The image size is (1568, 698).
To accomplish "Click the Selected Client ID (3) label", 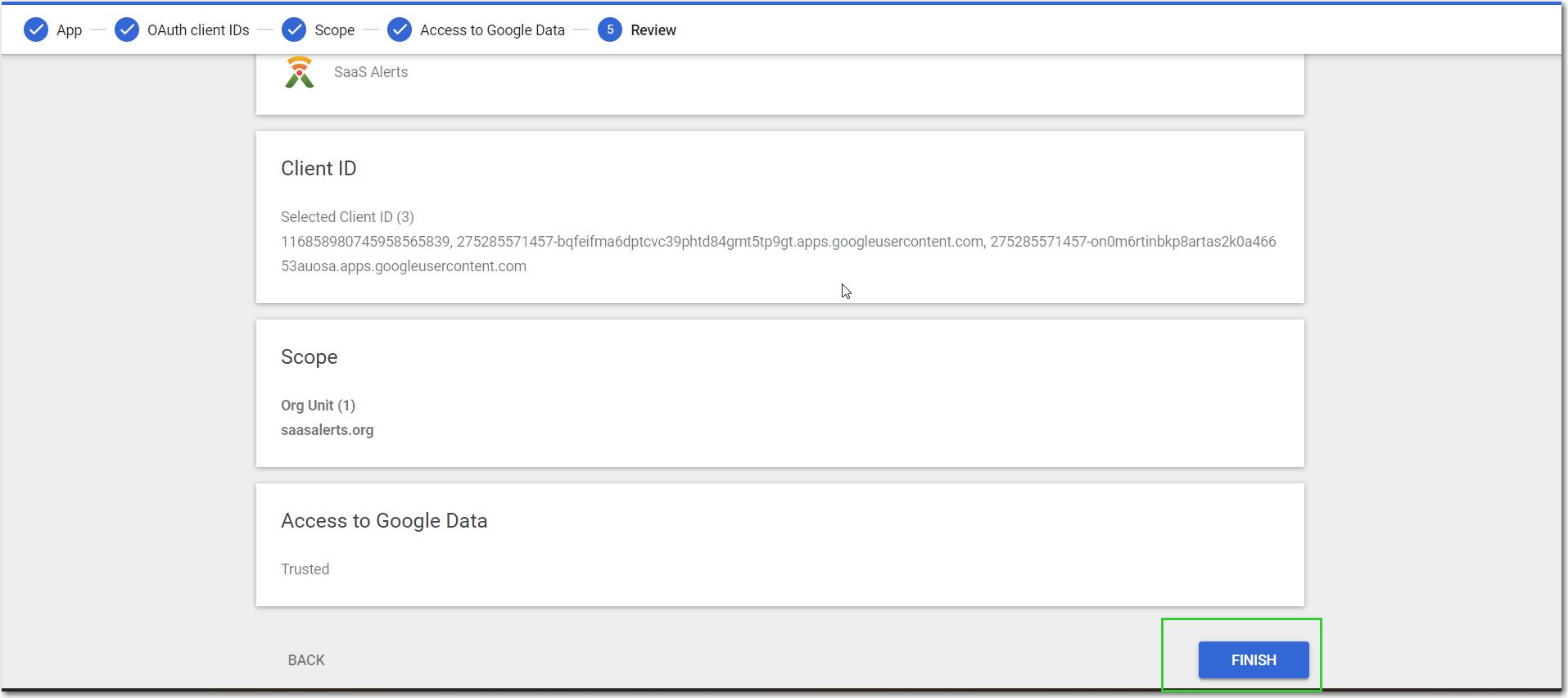I will coord(347,217).
